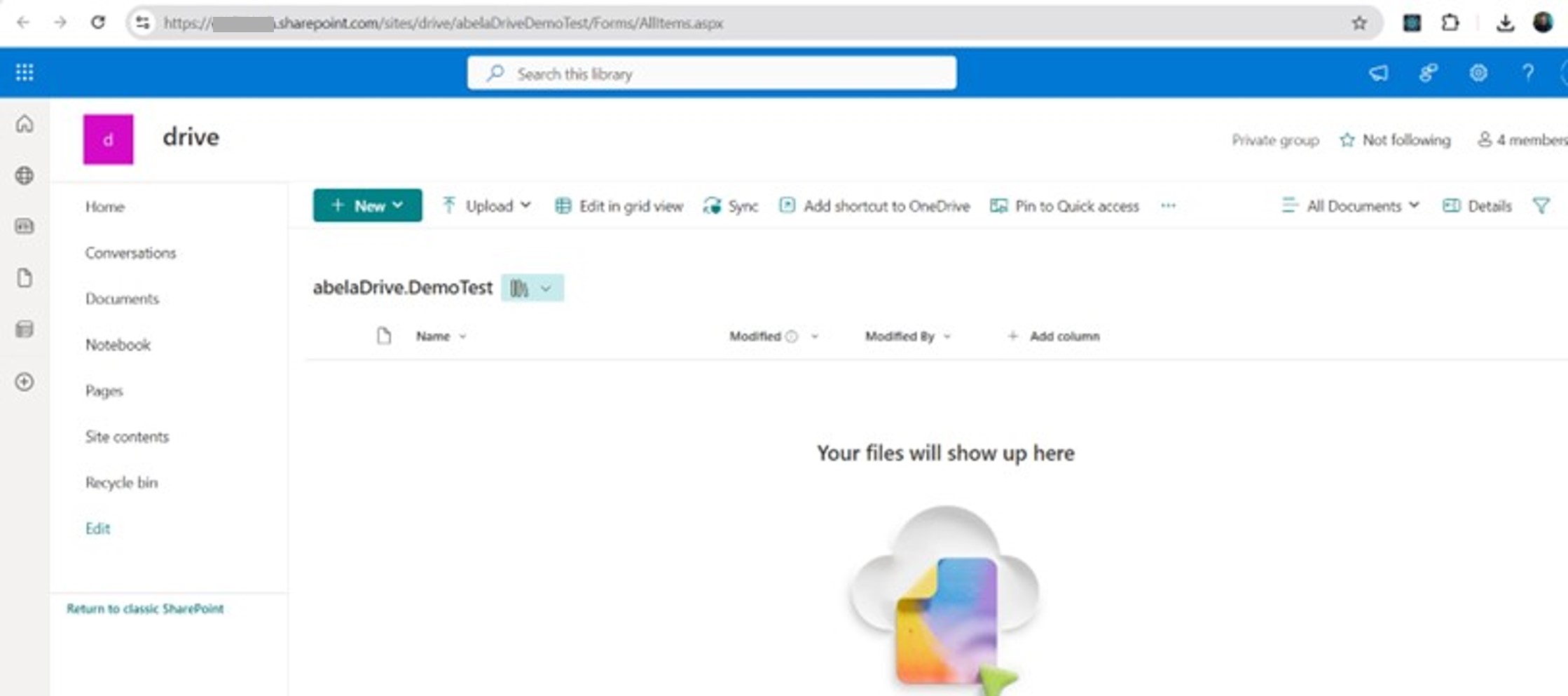Click Add shortcut to OneDrive
Viewport: 1568px width, 696px height.
[874, 206]
